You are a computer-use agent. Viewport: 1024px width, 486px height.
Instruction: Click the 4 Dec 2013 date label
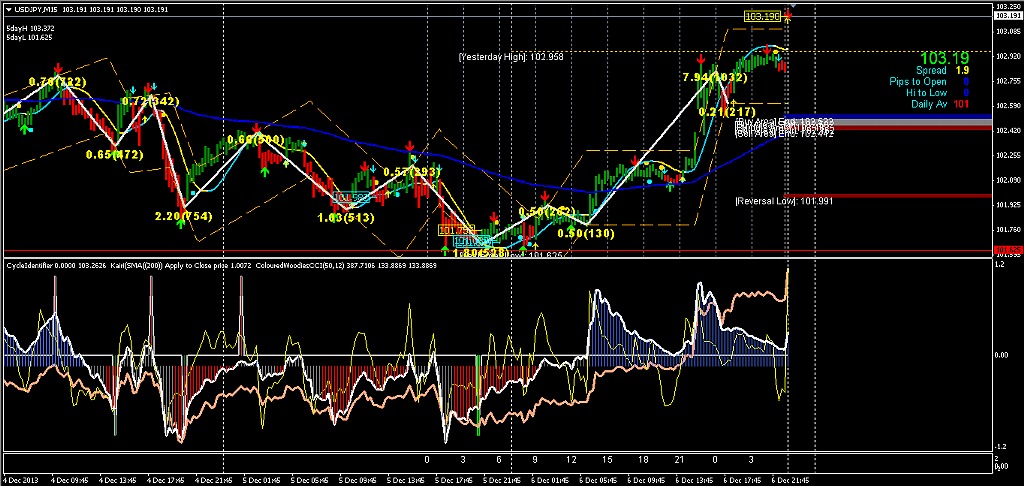(x=20, y=480)
